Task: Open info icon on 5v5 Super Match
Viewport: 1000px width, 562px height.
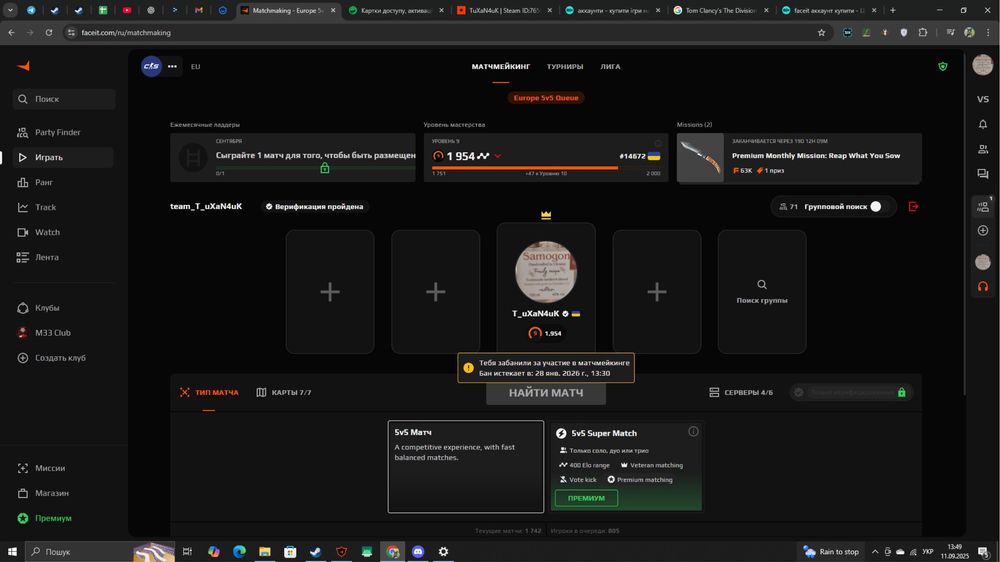Action: coord(693,432)
